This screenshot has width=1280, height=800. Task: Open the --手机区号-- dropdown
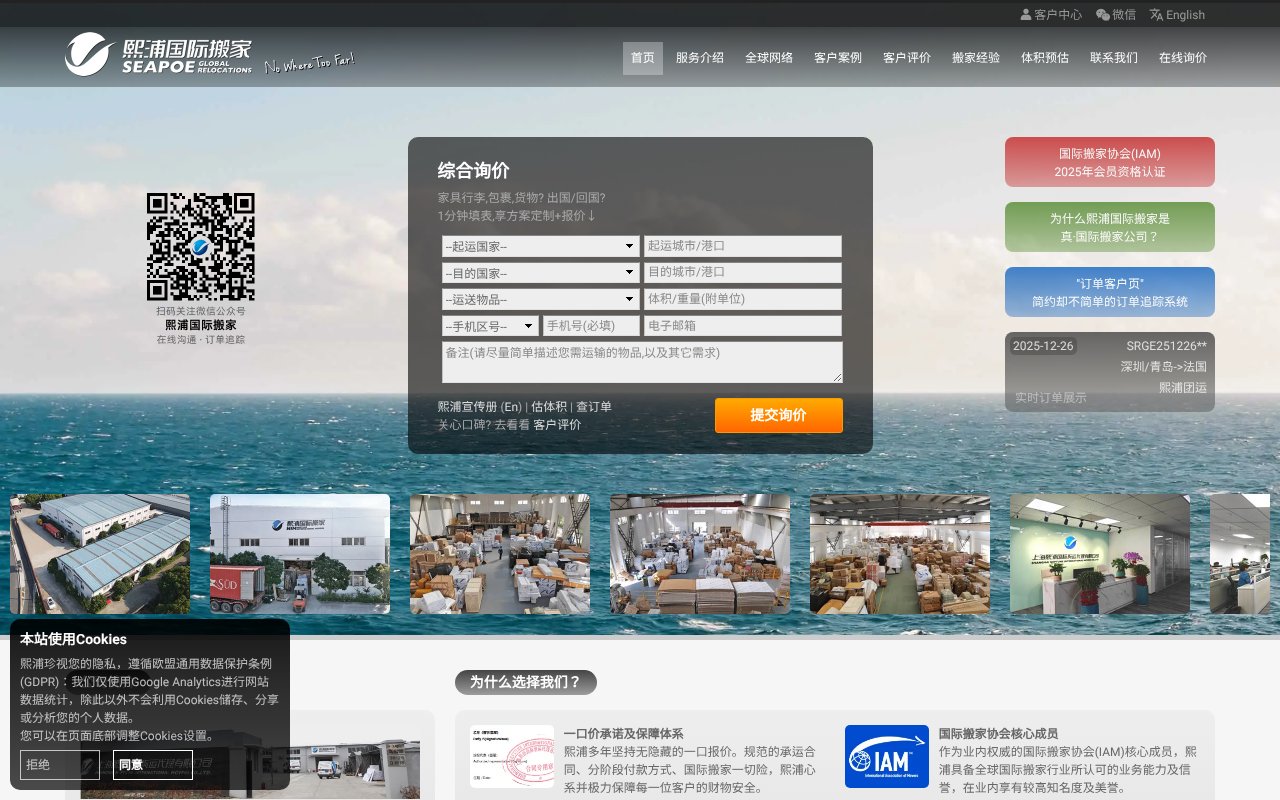(x=490, y=325)
